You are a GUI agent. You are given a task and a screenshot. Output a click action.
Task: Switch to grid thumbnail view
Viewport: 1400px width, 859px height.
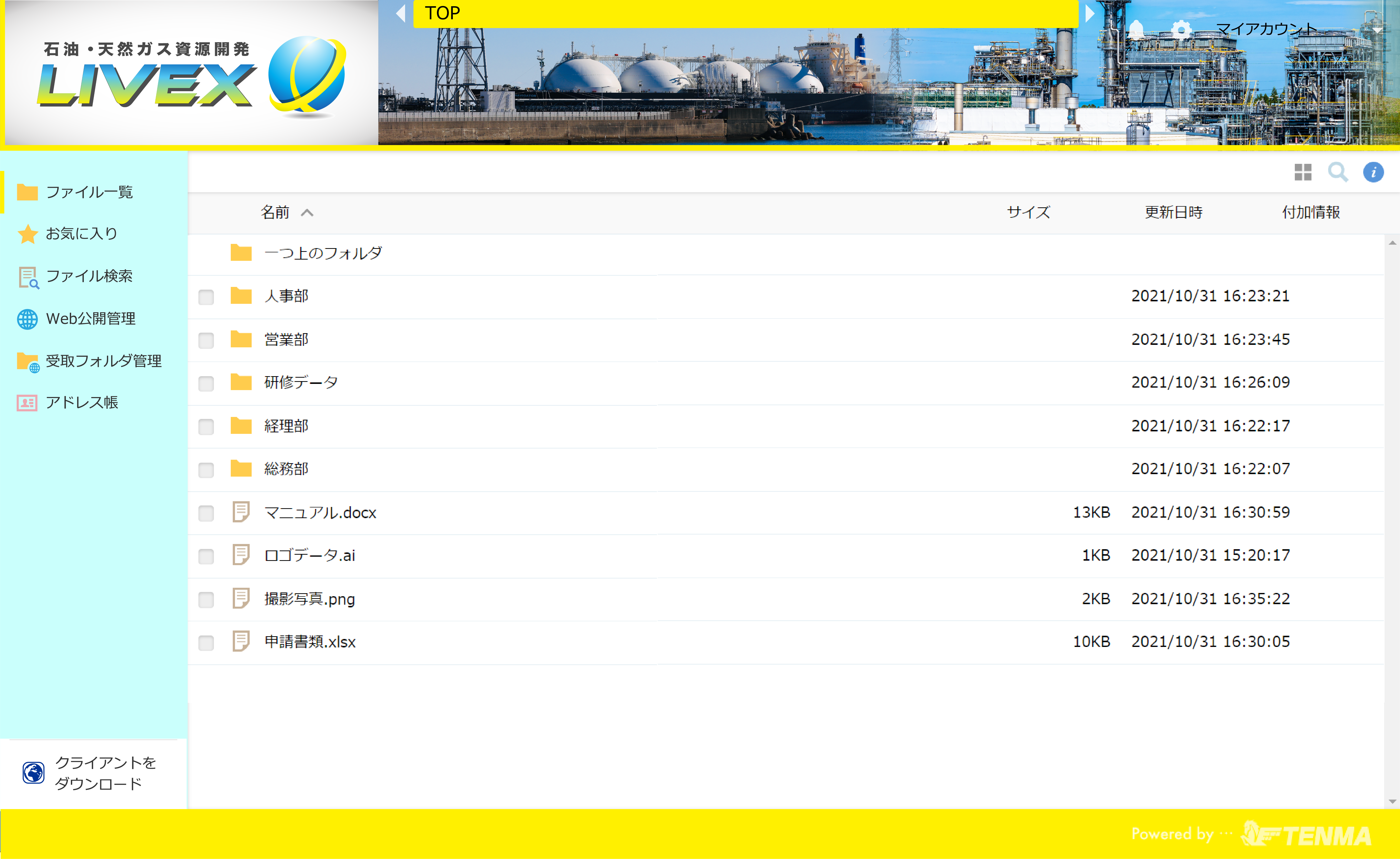(1303, 172)
